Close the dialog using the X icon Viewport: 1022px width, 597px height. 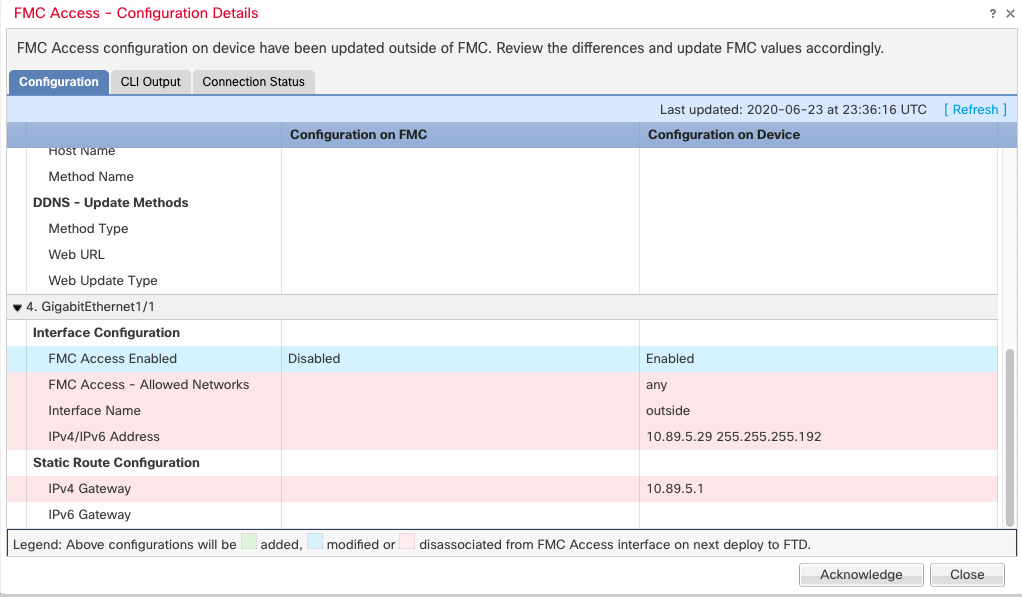pos(1009,14)
